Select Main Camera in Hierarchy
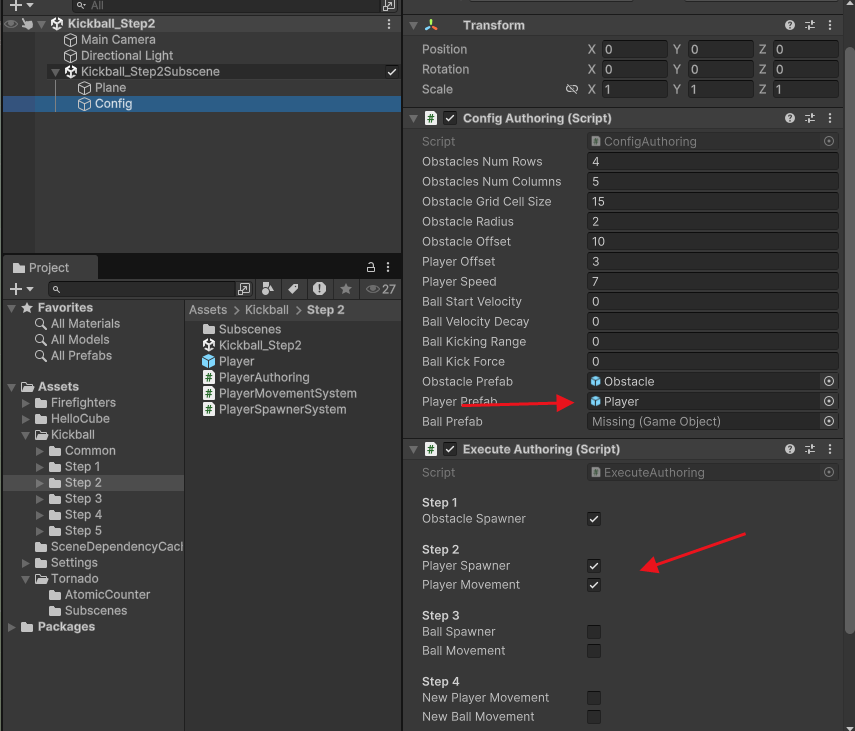 [x=110, y=40]
